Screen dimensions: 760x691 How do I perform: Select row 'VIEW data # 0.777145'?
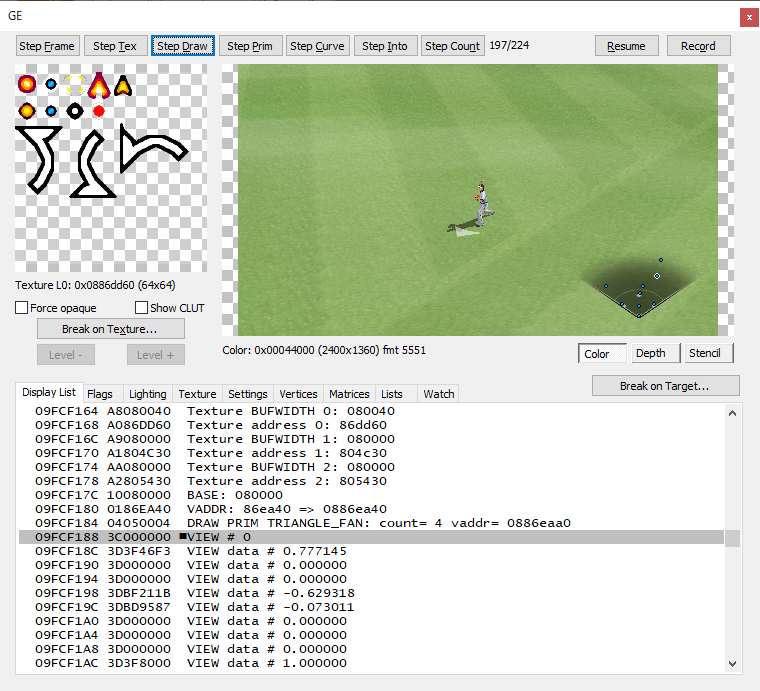371,551
